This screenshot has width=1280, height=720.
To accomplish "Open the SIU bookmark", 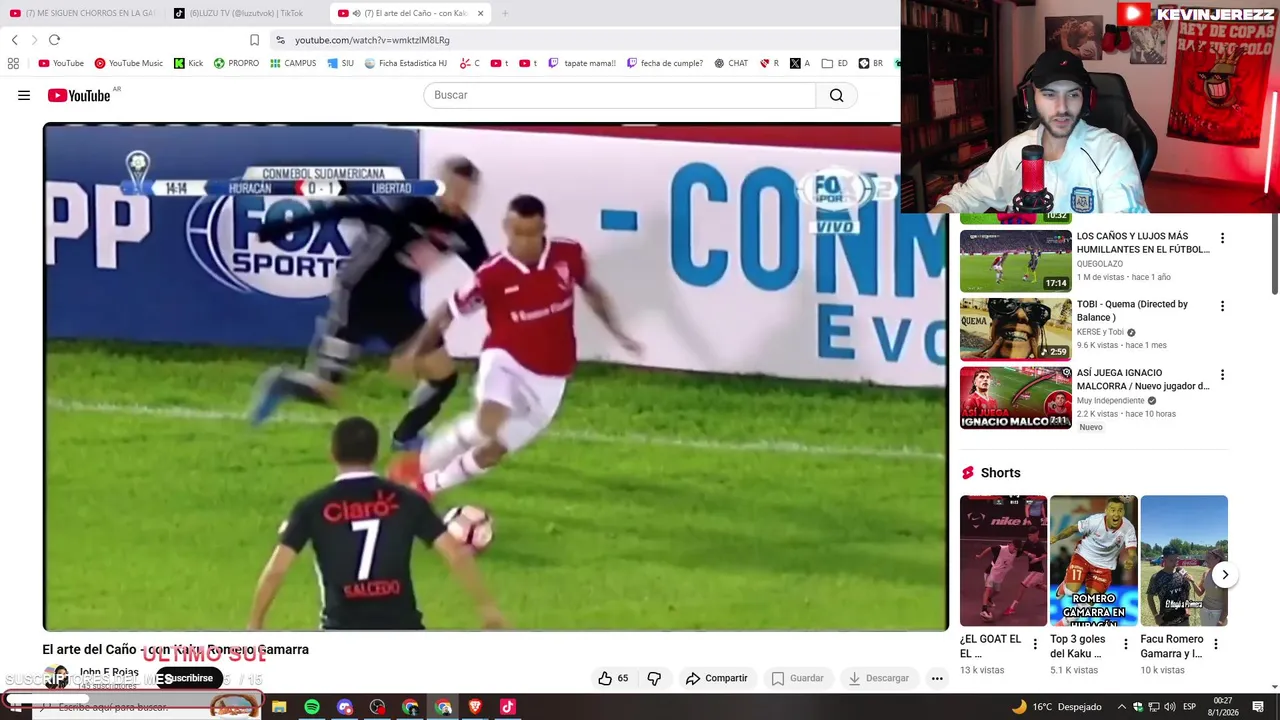I will [x=340, y=63].
